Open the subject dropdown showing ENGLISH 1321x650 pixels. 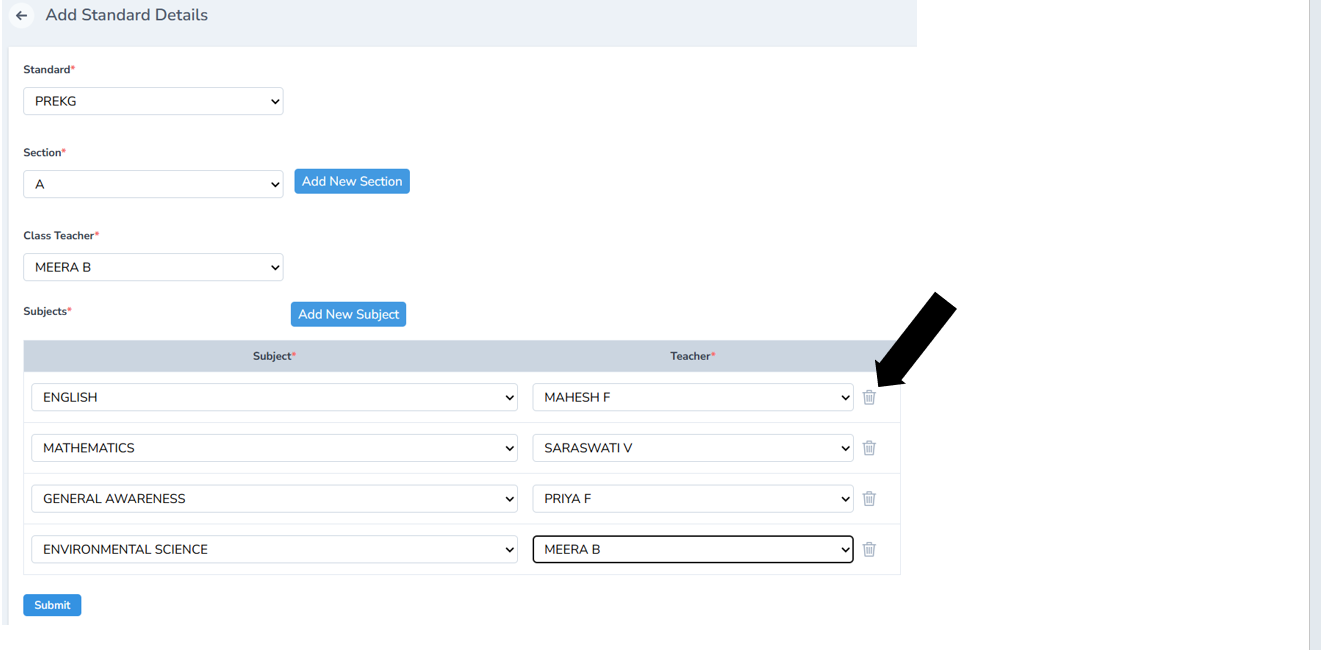coord(274,397)
